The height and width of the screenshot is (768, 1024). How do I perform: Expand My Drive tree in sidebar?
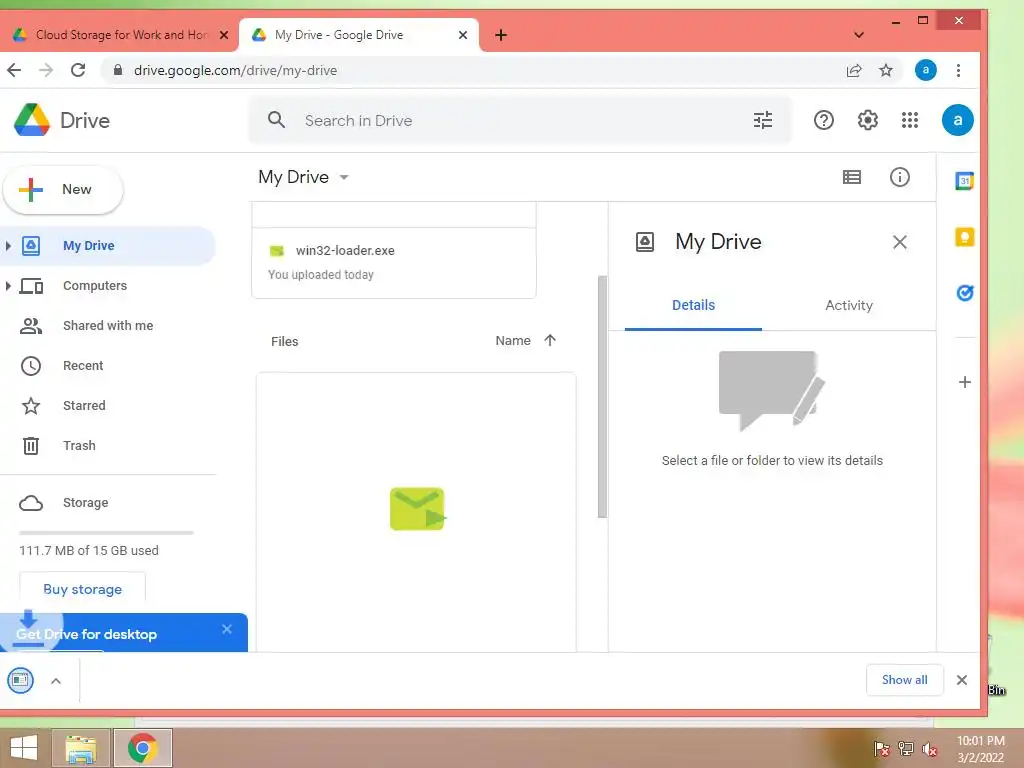pos(8,246)
